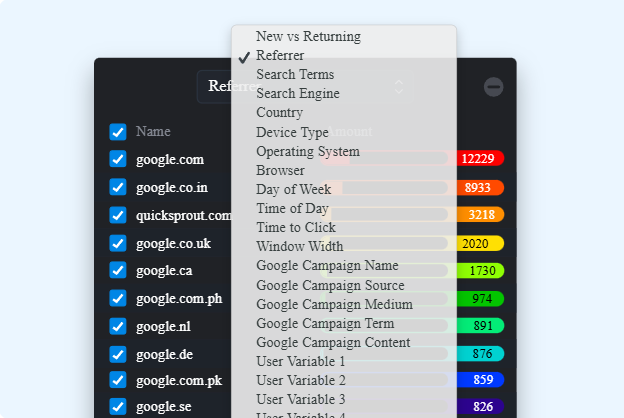Click the Name column header
The image size is (624, 418).
click(153, 131)
